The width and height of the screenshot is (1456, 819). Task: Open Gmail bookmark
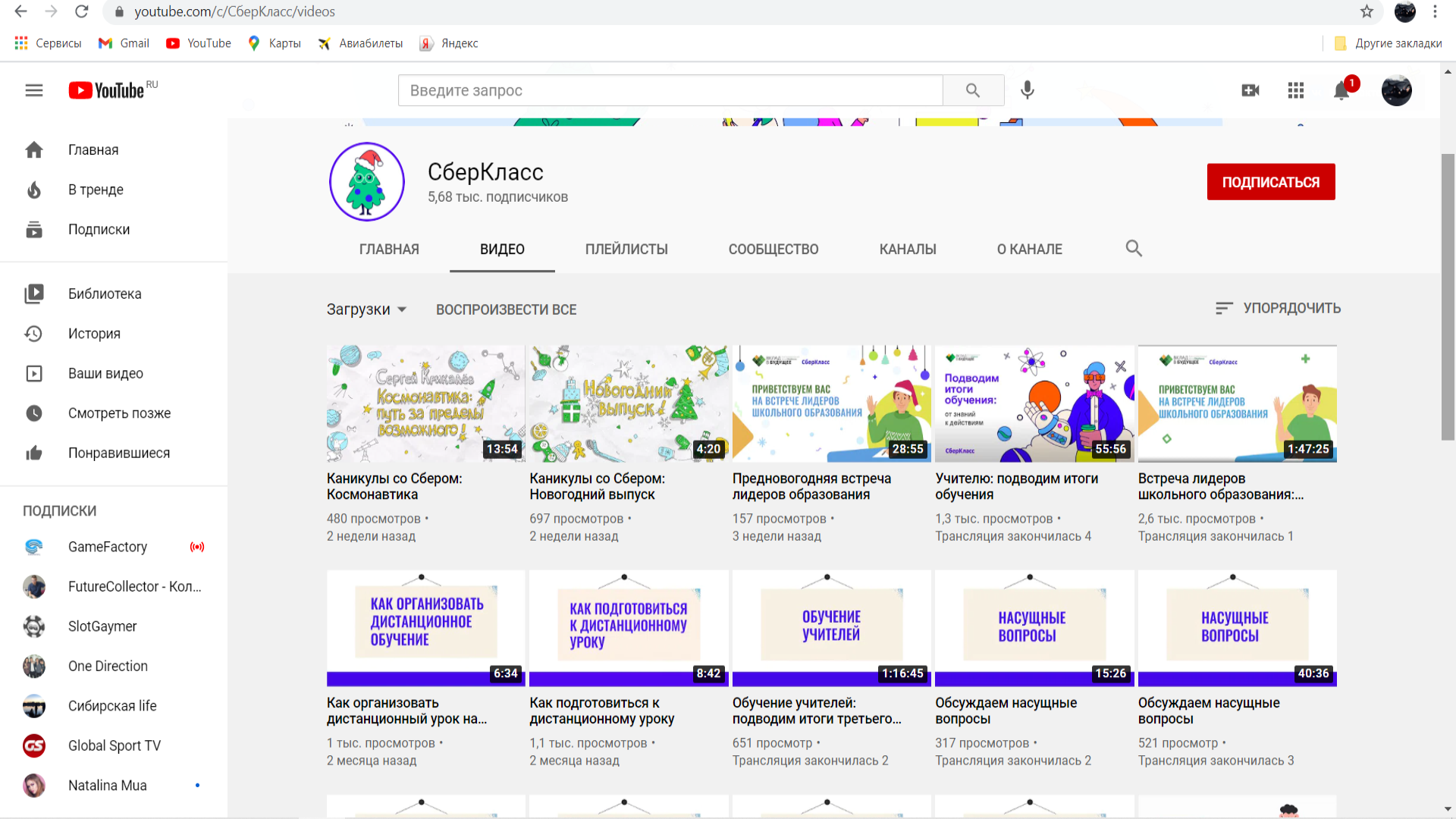point(124,43)
